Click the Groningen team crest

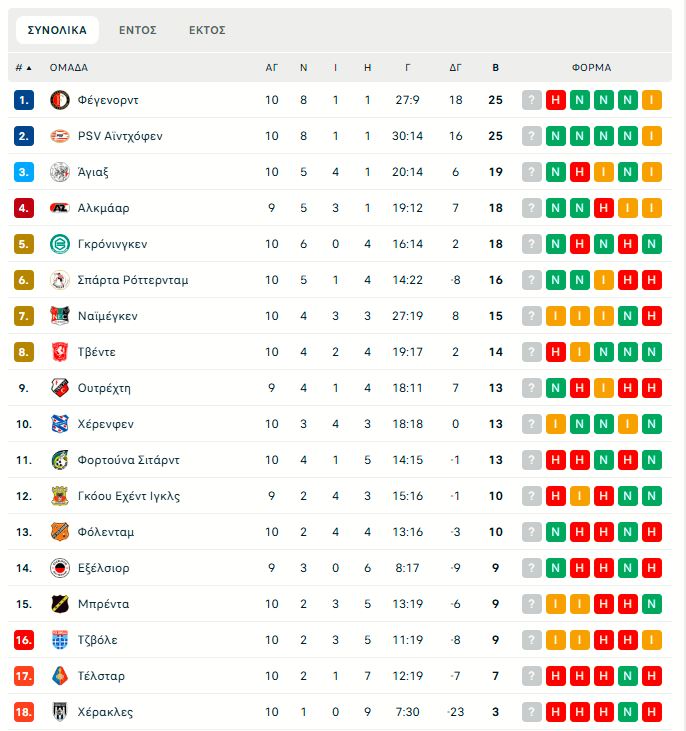(x=59, y=244)
